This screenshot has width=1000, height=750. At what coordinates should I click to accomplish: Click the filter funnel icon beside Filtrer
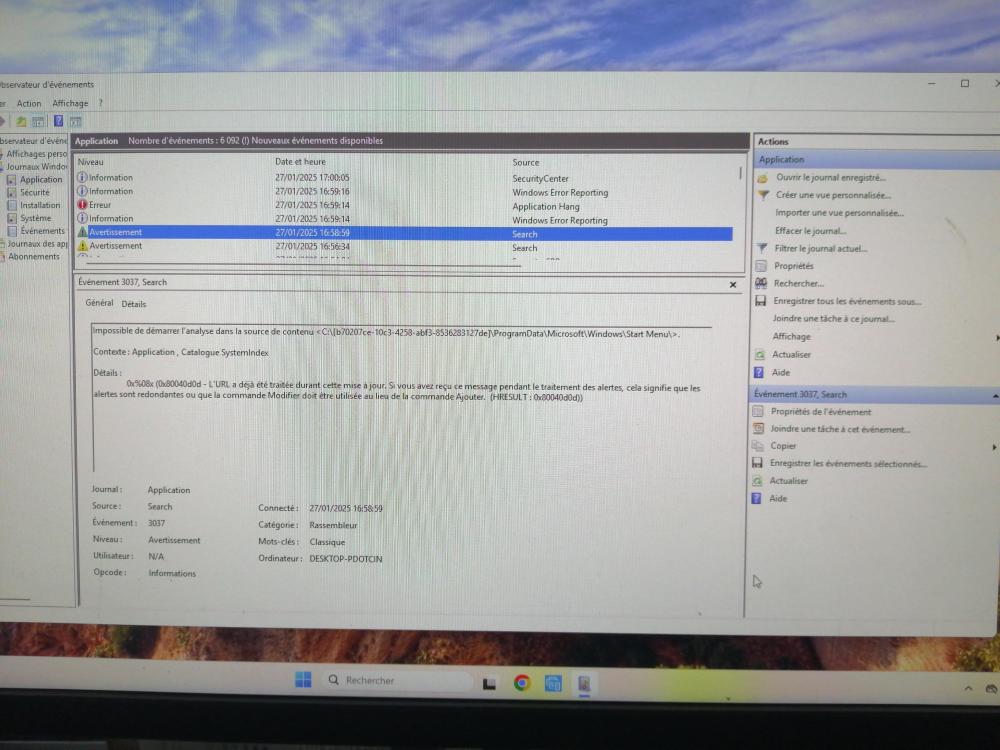[761, 248]
